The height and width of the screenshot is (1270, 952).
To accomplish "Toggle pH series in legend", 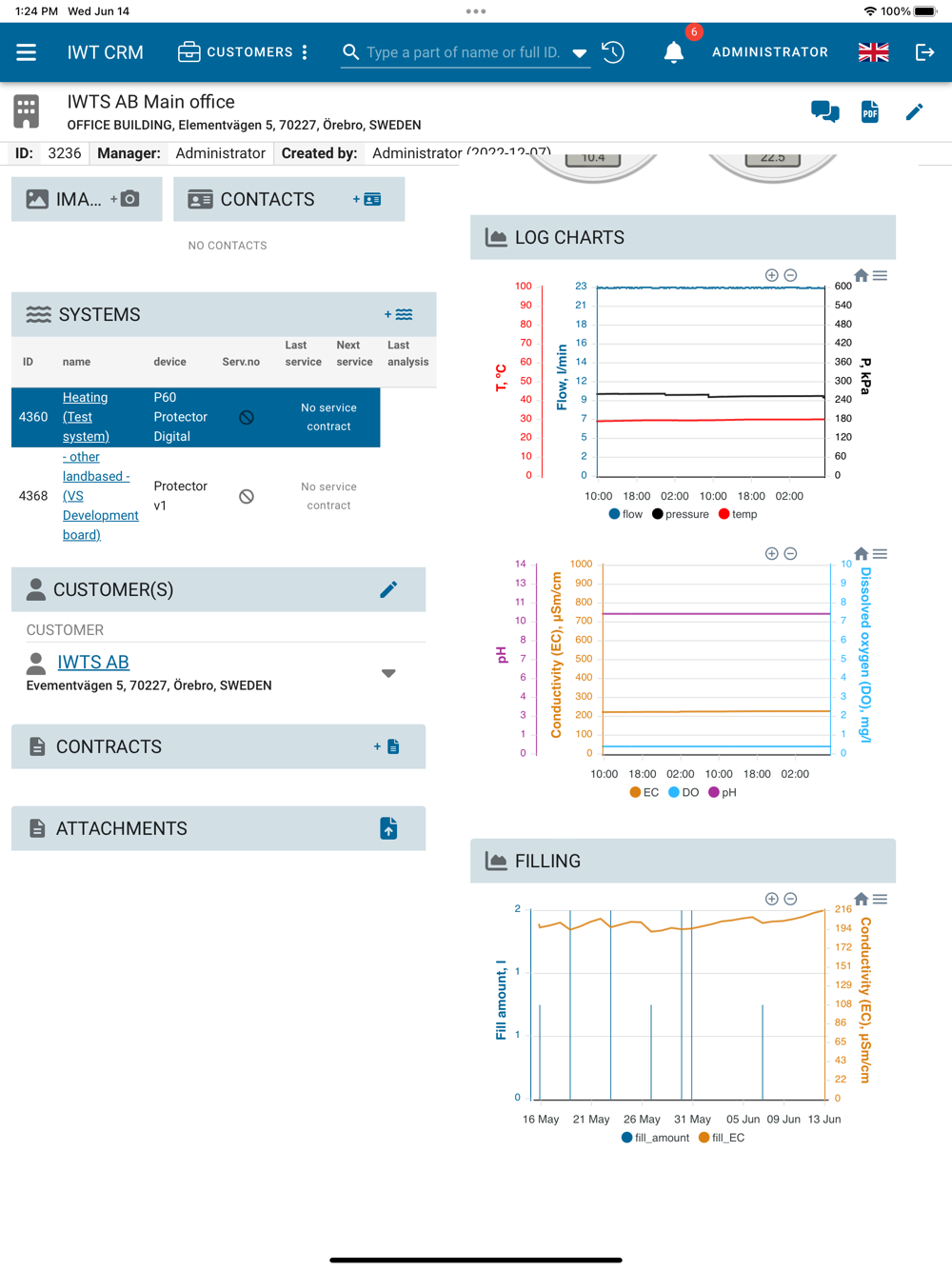I will tap(723, 792).
